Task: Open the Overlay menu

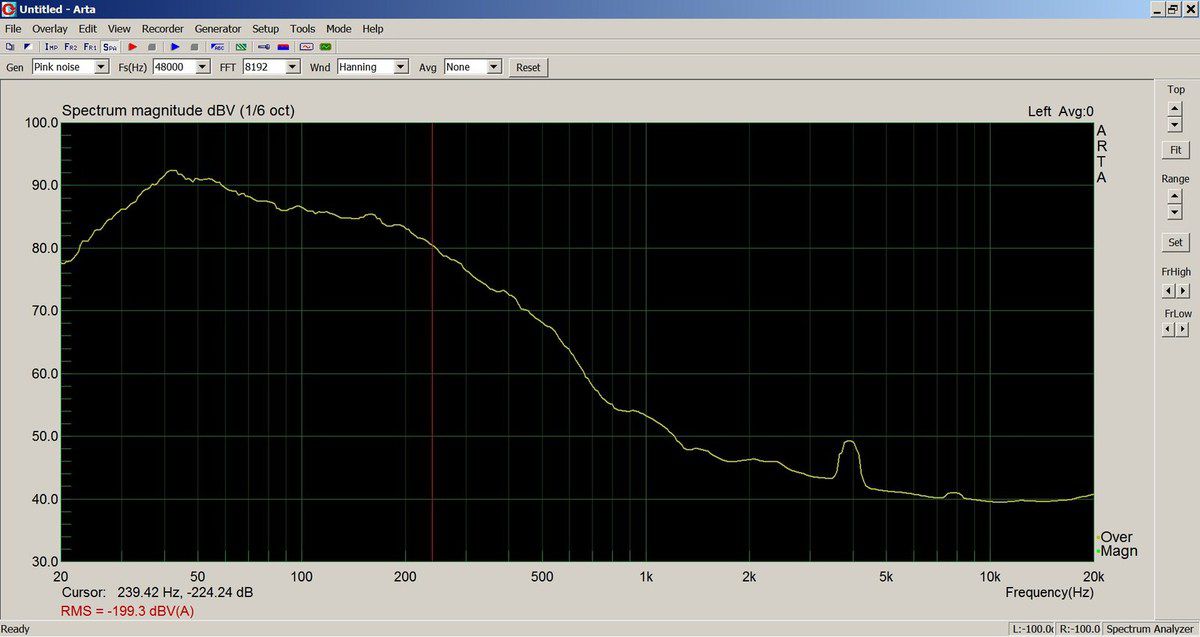Action: click(x=49, y=29)
